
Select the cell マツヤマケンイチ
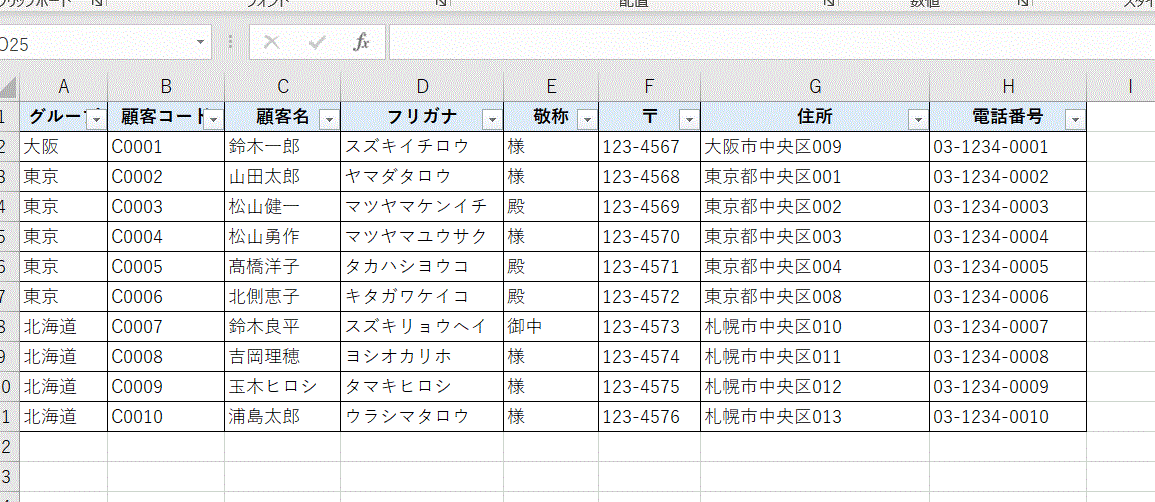[x=422, y=207]
